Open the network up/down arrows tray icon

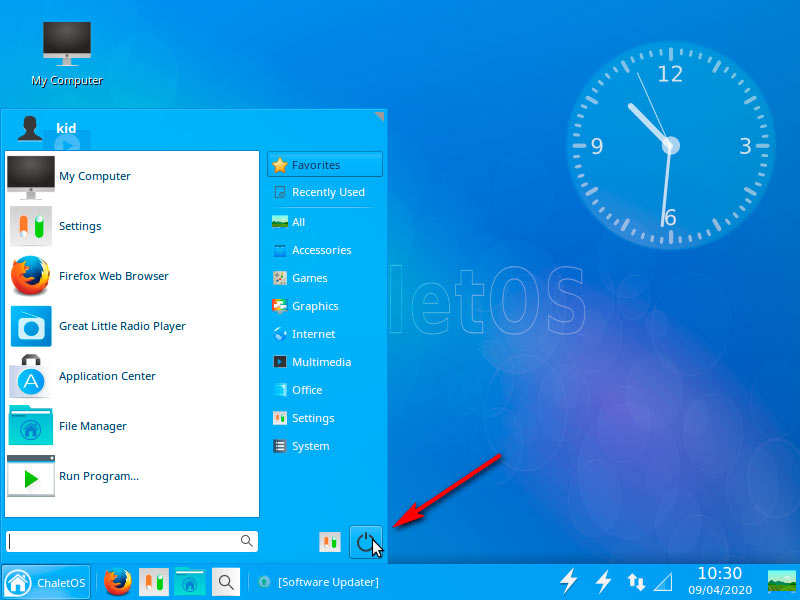(636, 582)
